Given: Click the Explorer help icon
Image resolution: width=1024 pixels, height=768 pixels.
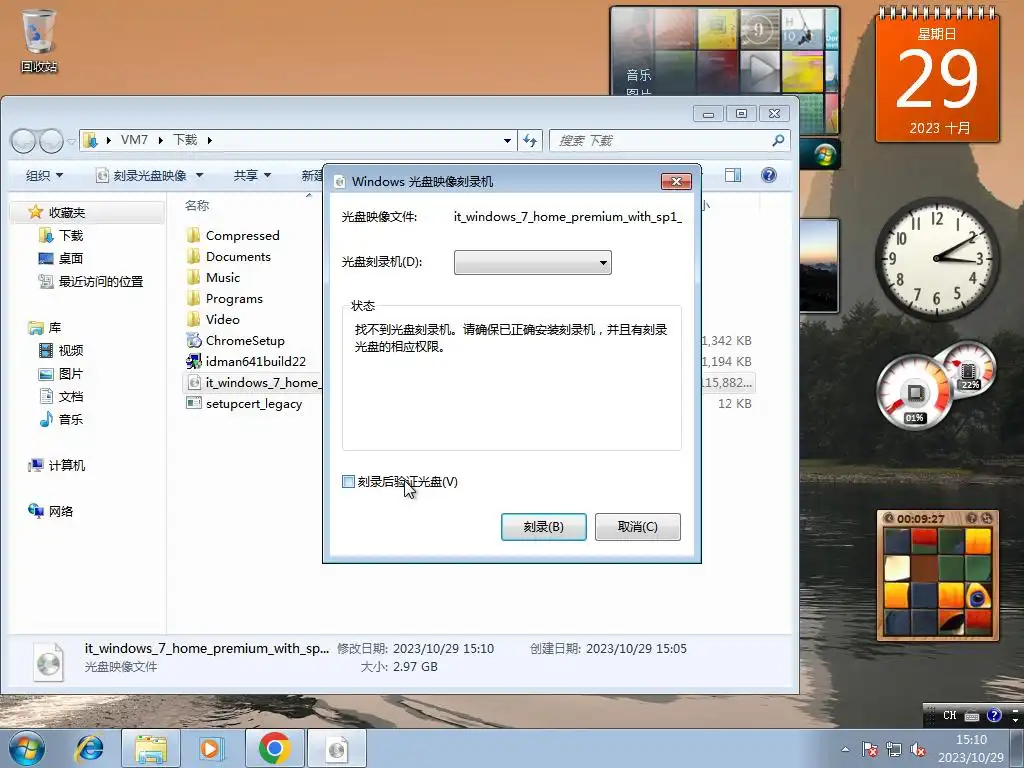Looking at the screenshot, I should pyautogui.click(x=769, y=175).
